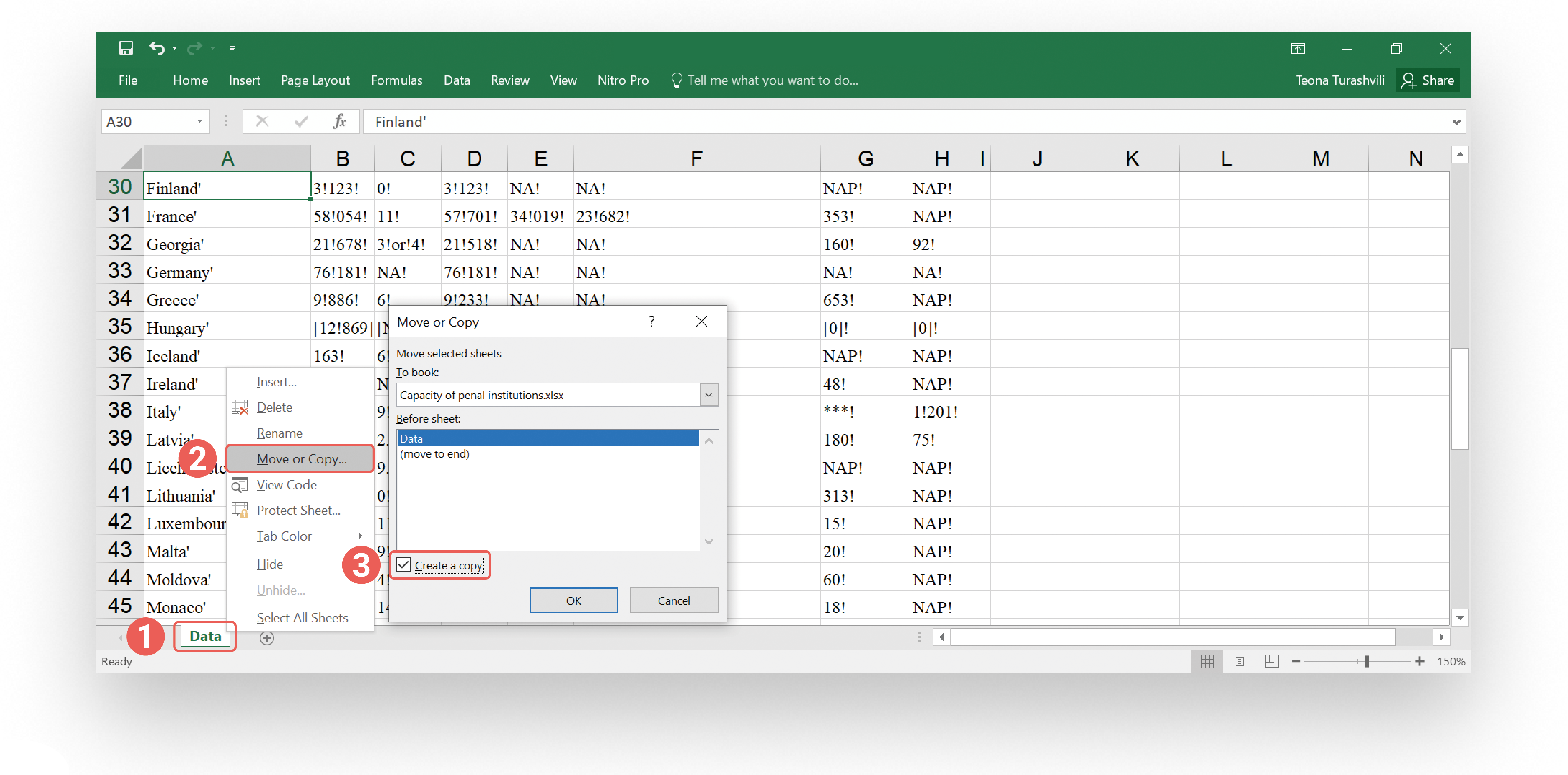Image resolution: width=1568 pixels, height=775 pixels.
Task: Click OK in Move or Copy dialog
Action: (x=573, y=600)
